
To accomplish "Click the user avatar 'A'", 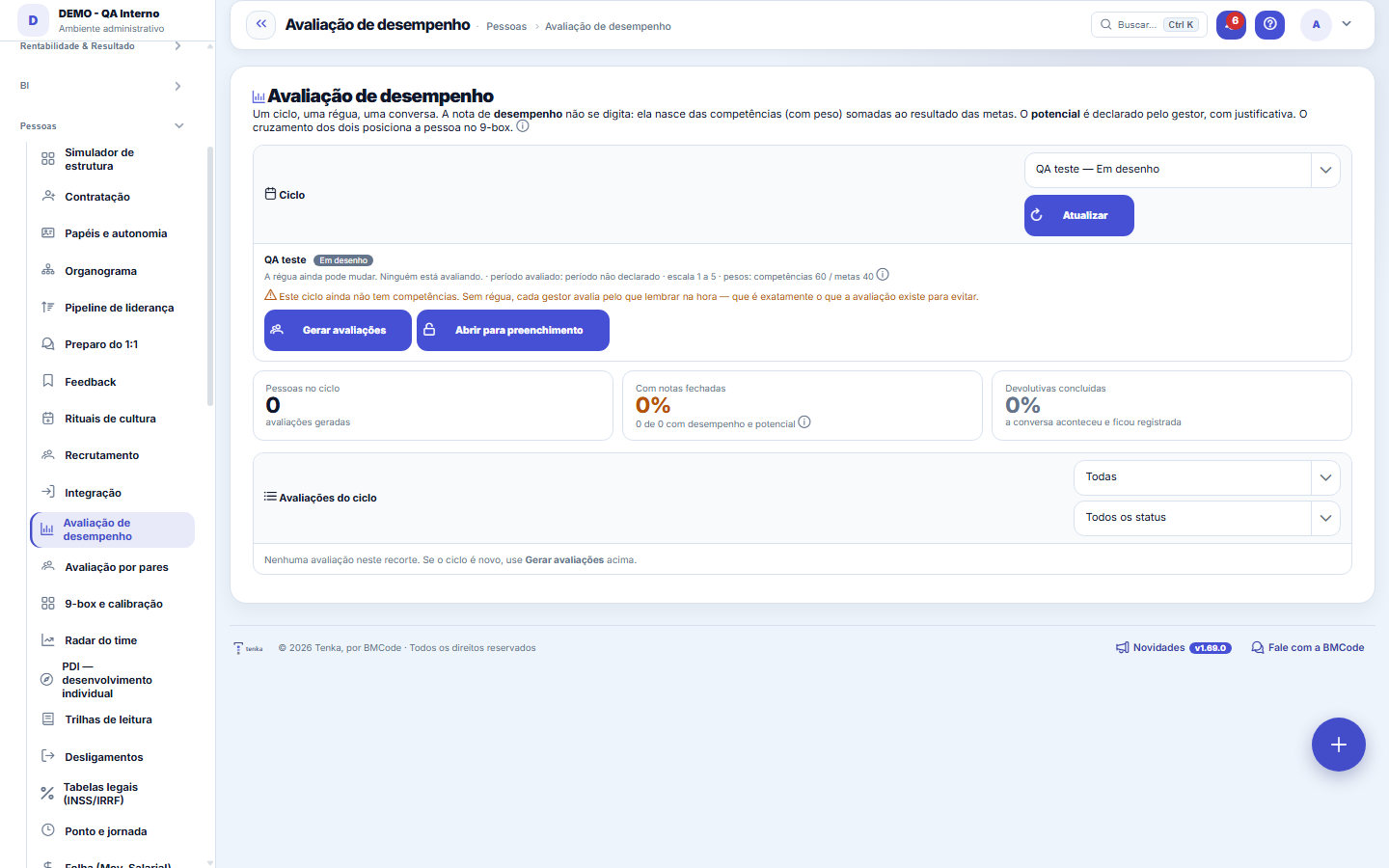I will coord(1316,24).
